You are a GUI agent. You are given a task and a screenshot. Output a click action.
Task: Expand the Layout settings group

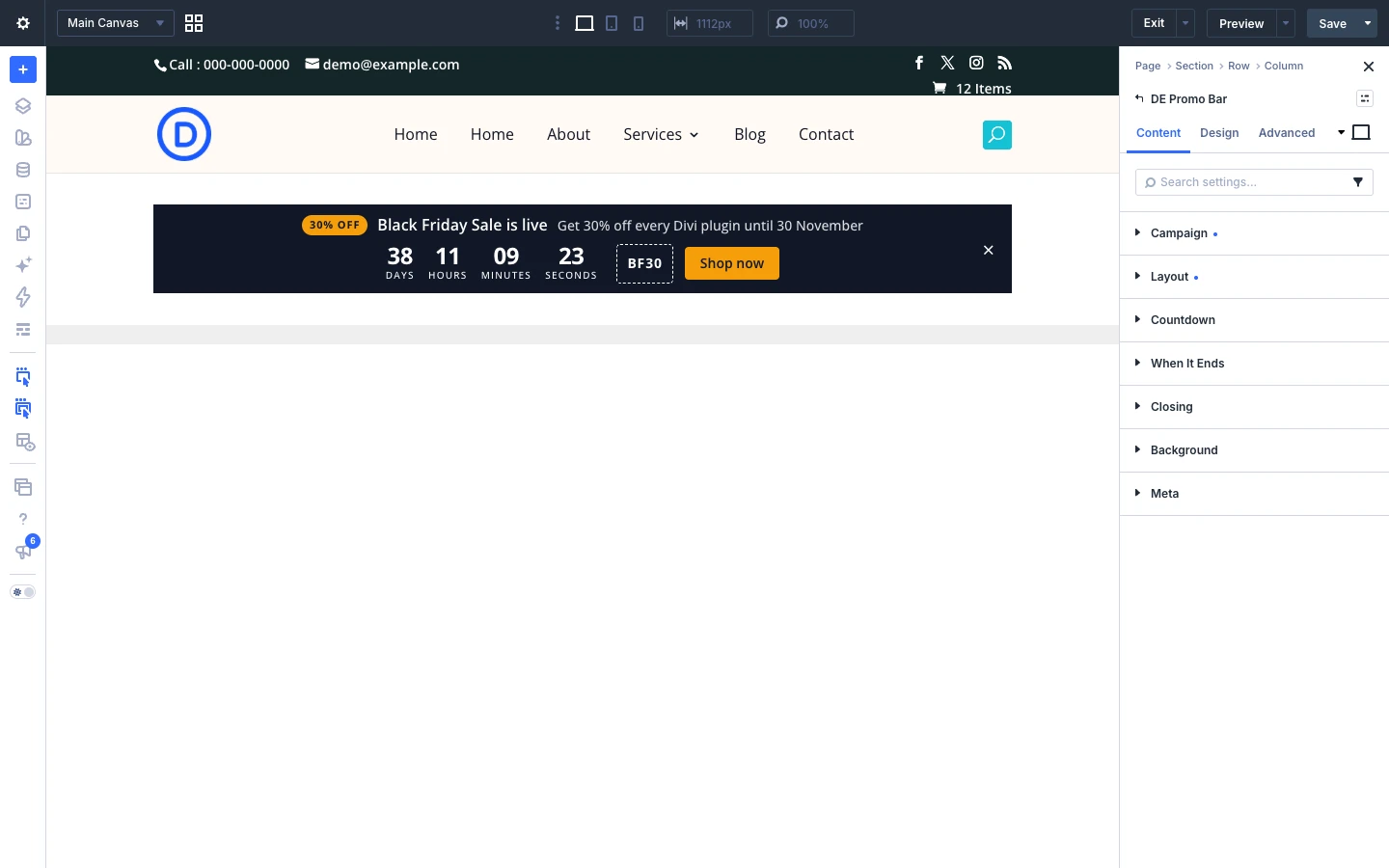[x=1254, y=277]
